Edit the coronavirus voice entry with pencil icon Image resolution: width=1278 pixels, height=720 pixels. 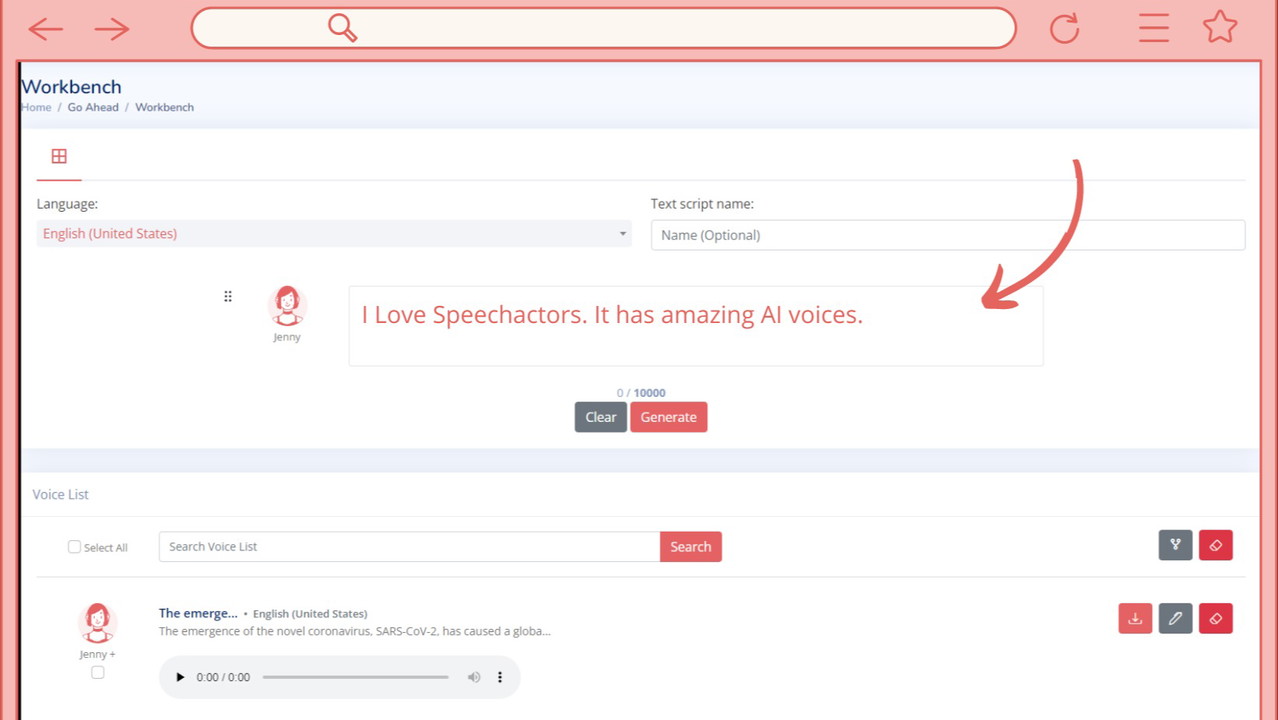coord(1175,619)
